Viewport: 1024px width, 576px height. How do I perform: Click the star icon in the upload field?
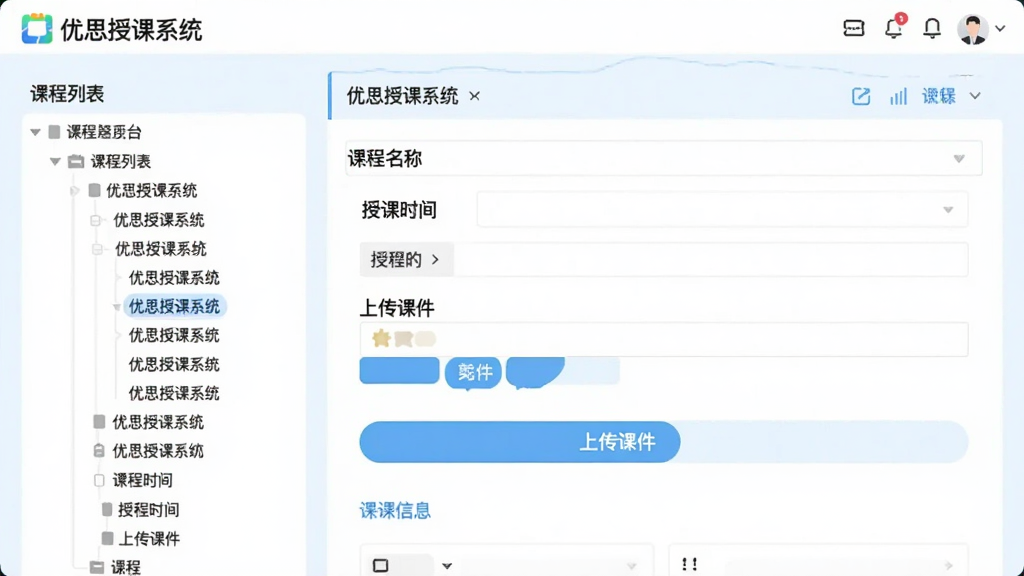381,338
